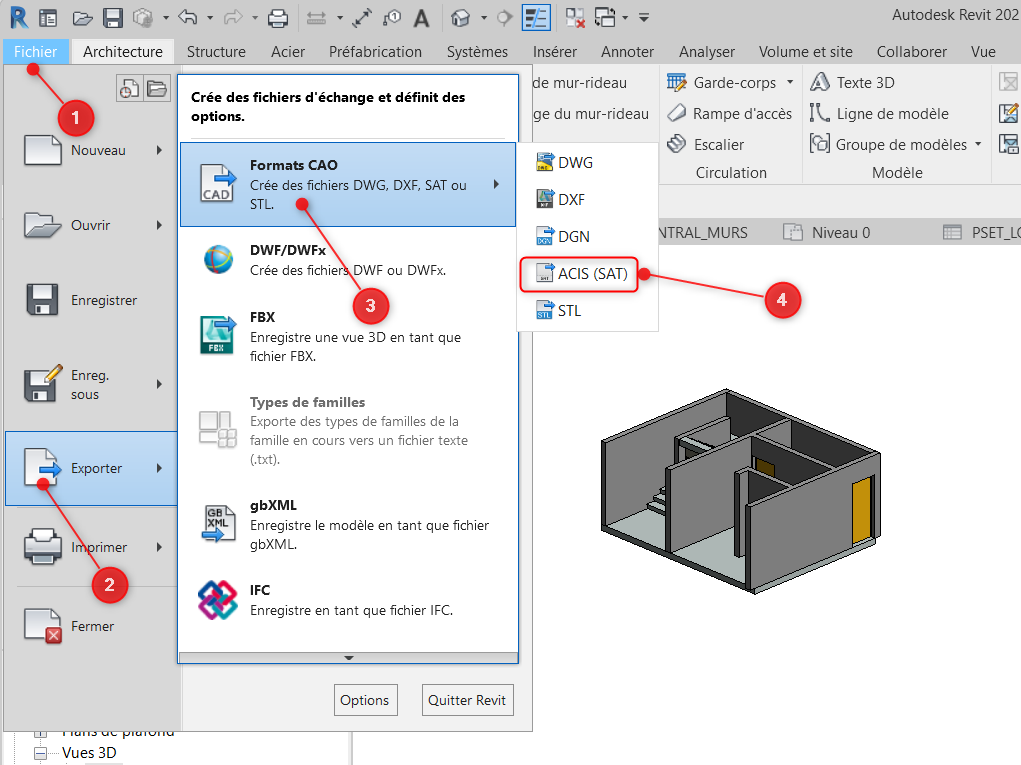Click the open folder icon in quick access toolbar
This screenshot has width=1021, height=765.
[82, 18]
